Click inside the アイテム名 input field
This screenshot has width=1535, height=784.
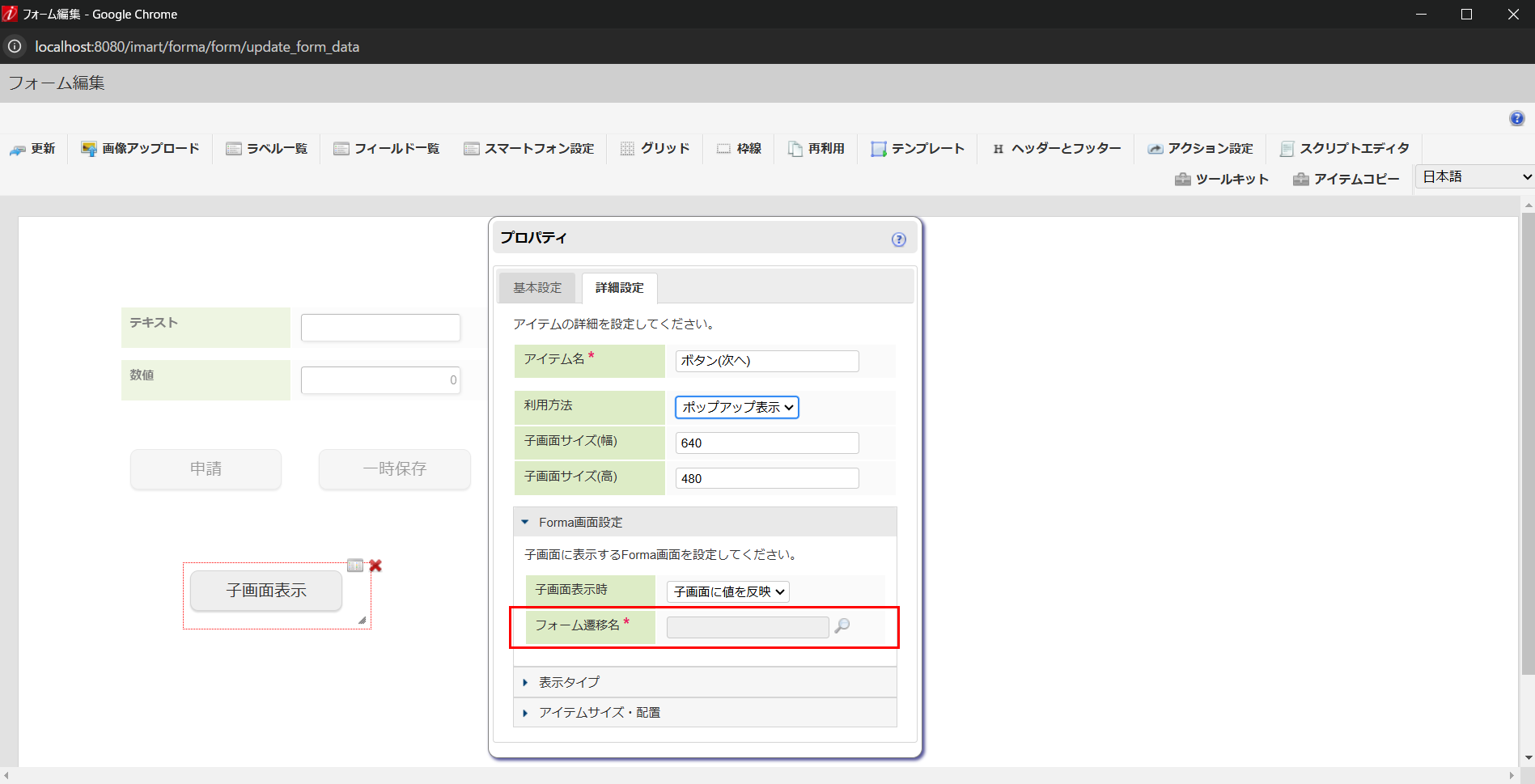click(765, 361)
